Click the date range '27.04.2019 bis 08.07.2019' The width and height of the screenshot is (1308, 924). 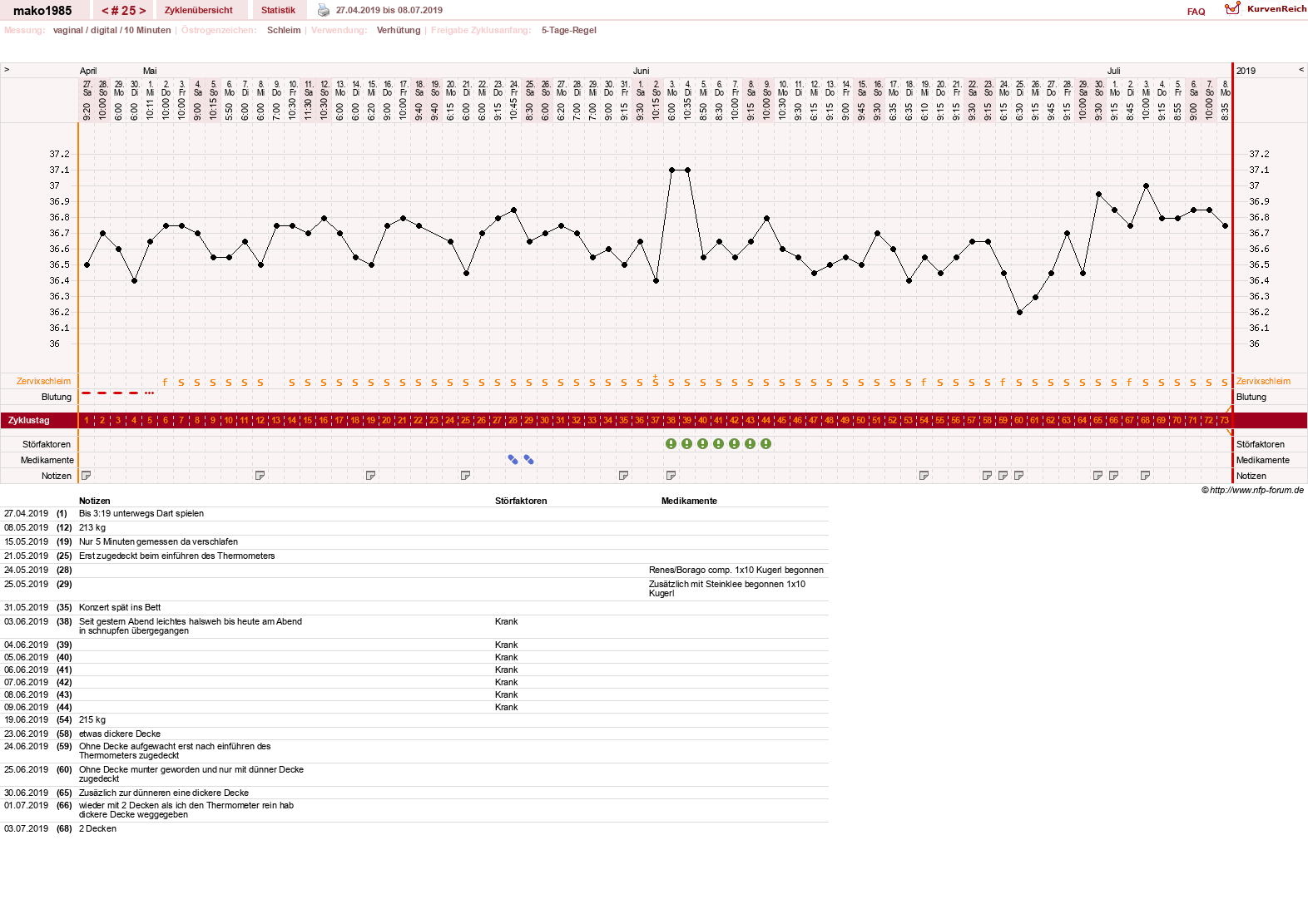tap(389, 10)
